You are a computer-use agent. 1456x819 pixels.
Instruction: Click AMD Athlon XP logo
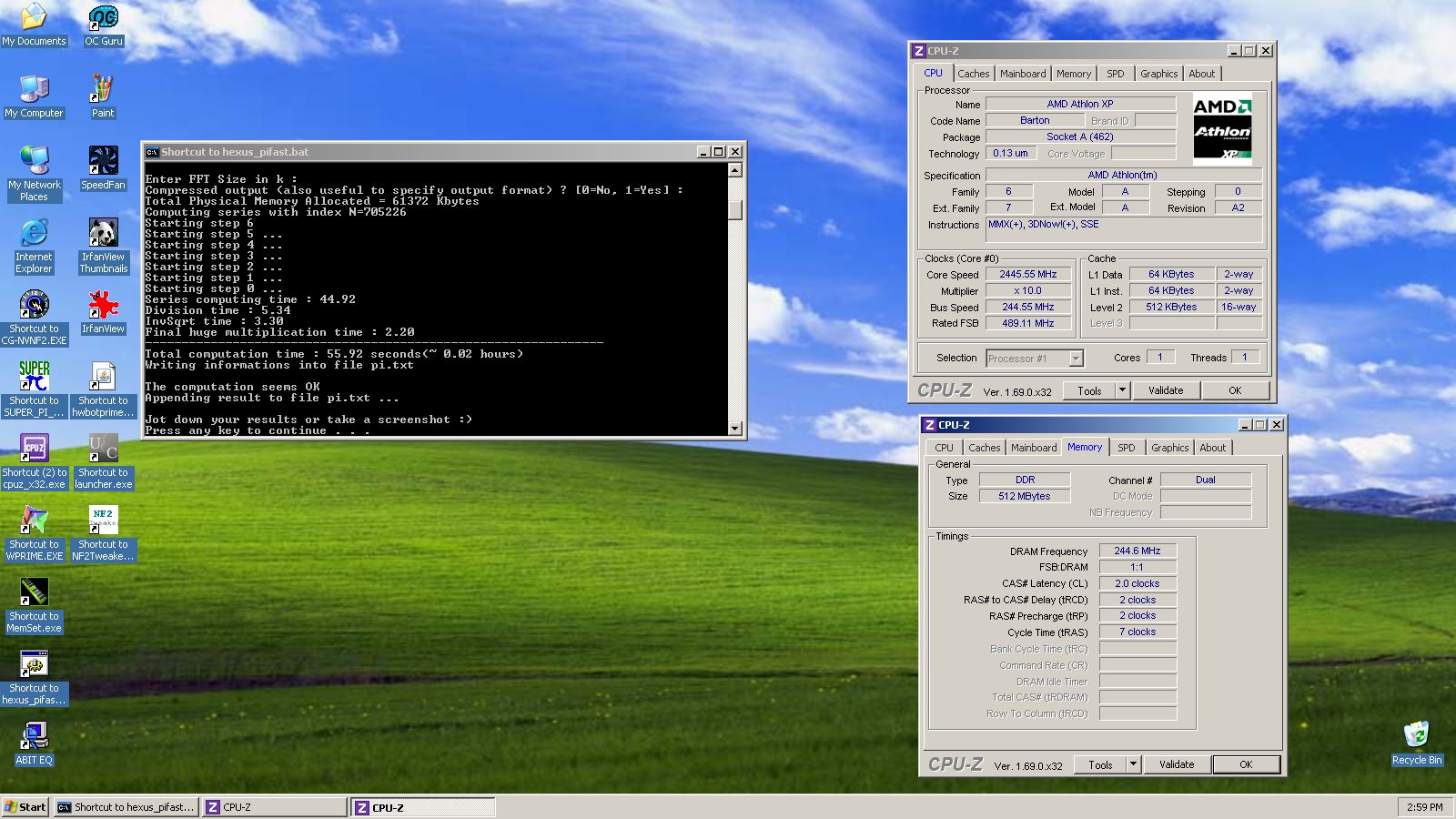[1222, 128]
